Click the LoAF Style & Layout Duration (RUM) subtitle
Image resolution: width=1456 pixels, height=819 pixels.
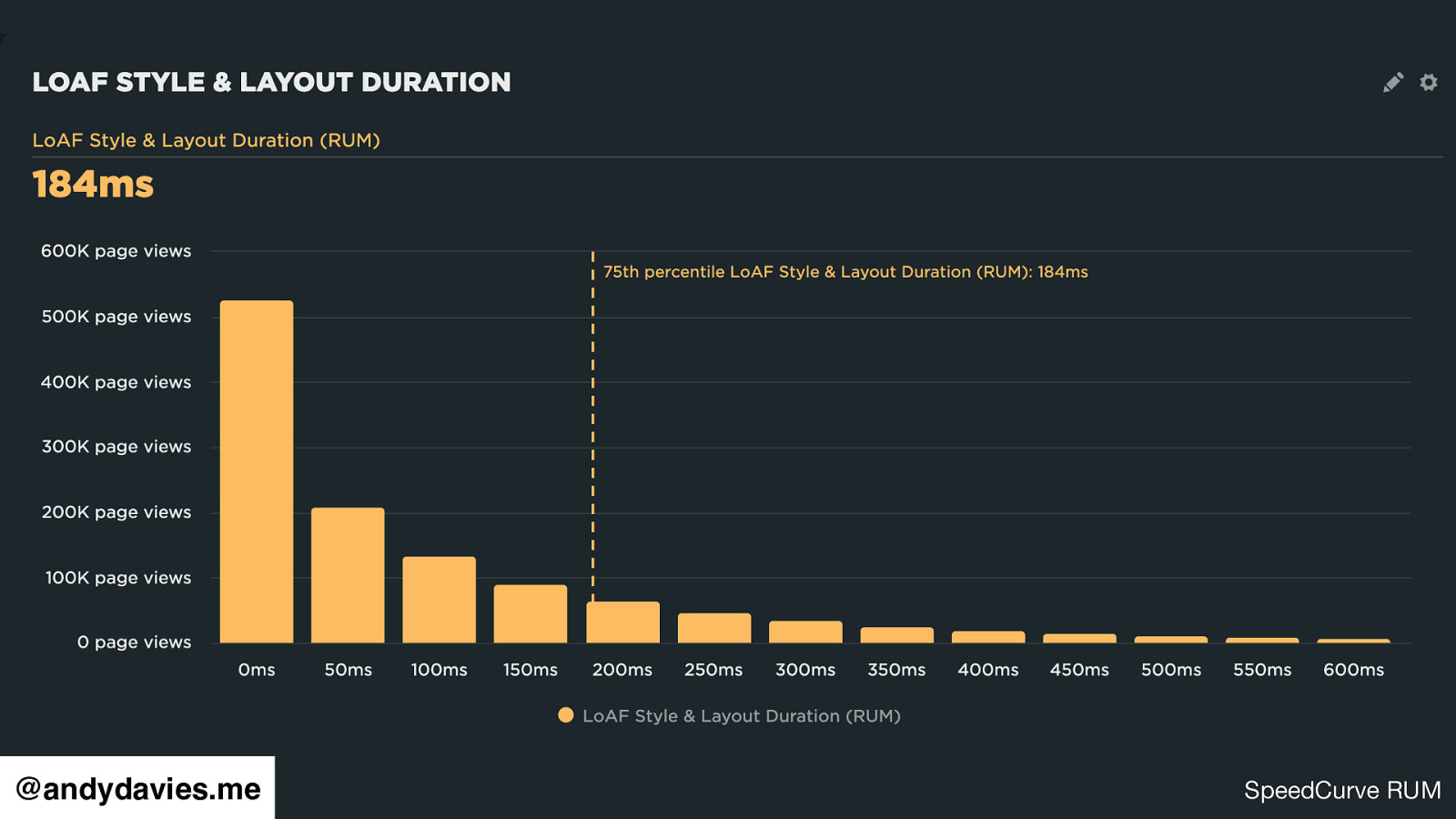pos(207,140)
